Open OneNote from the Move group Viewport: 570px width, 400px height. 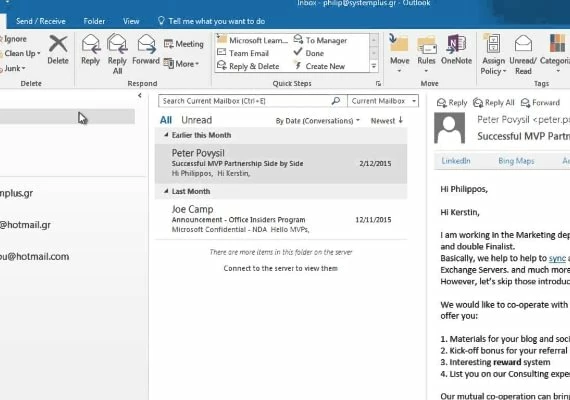click(x=456, y=44)
